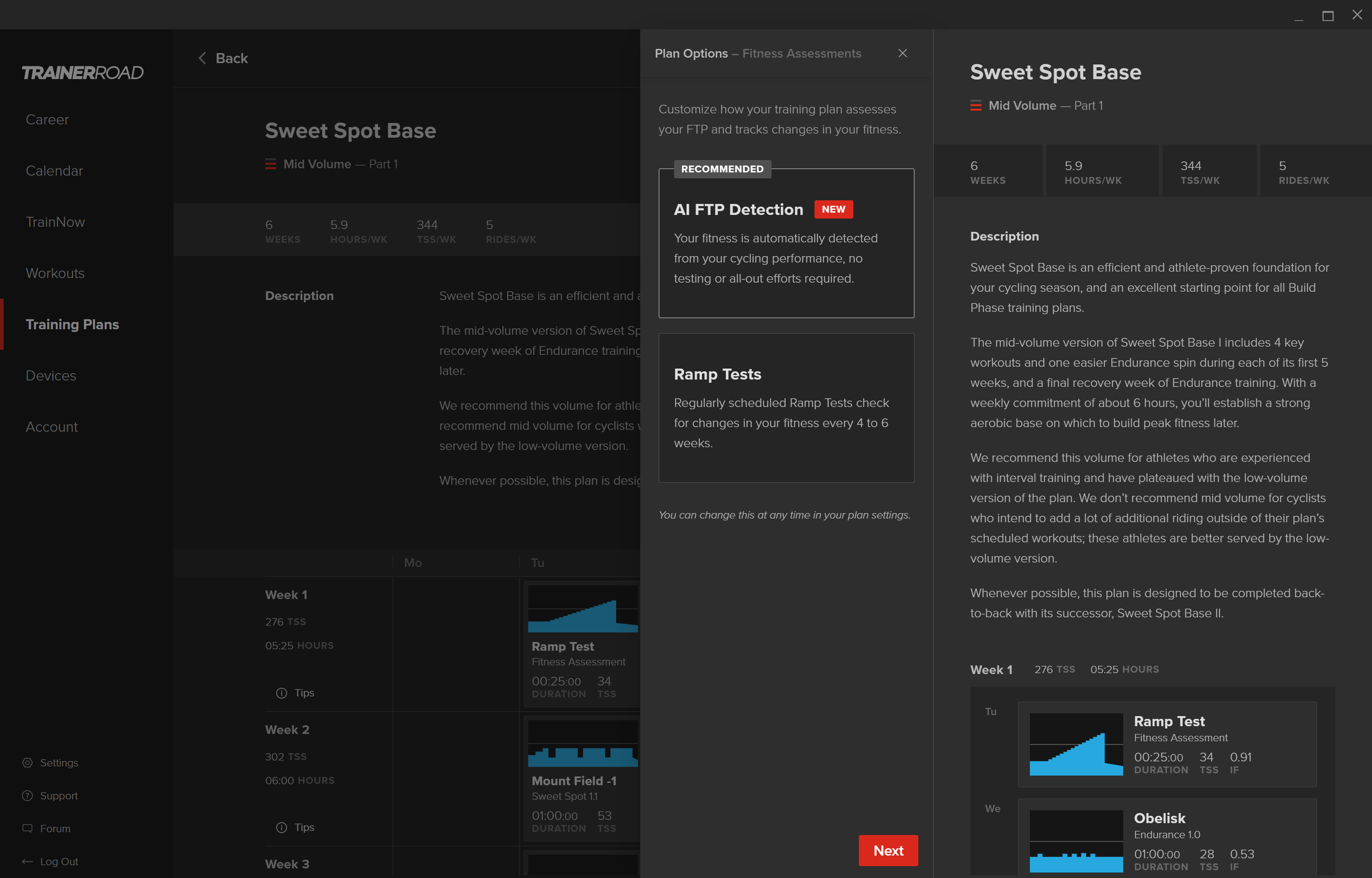Open Mount Field -1 workout chart
Image resolution: width=1372 pixels, height=878 pixels.
[x=583, y=744]
